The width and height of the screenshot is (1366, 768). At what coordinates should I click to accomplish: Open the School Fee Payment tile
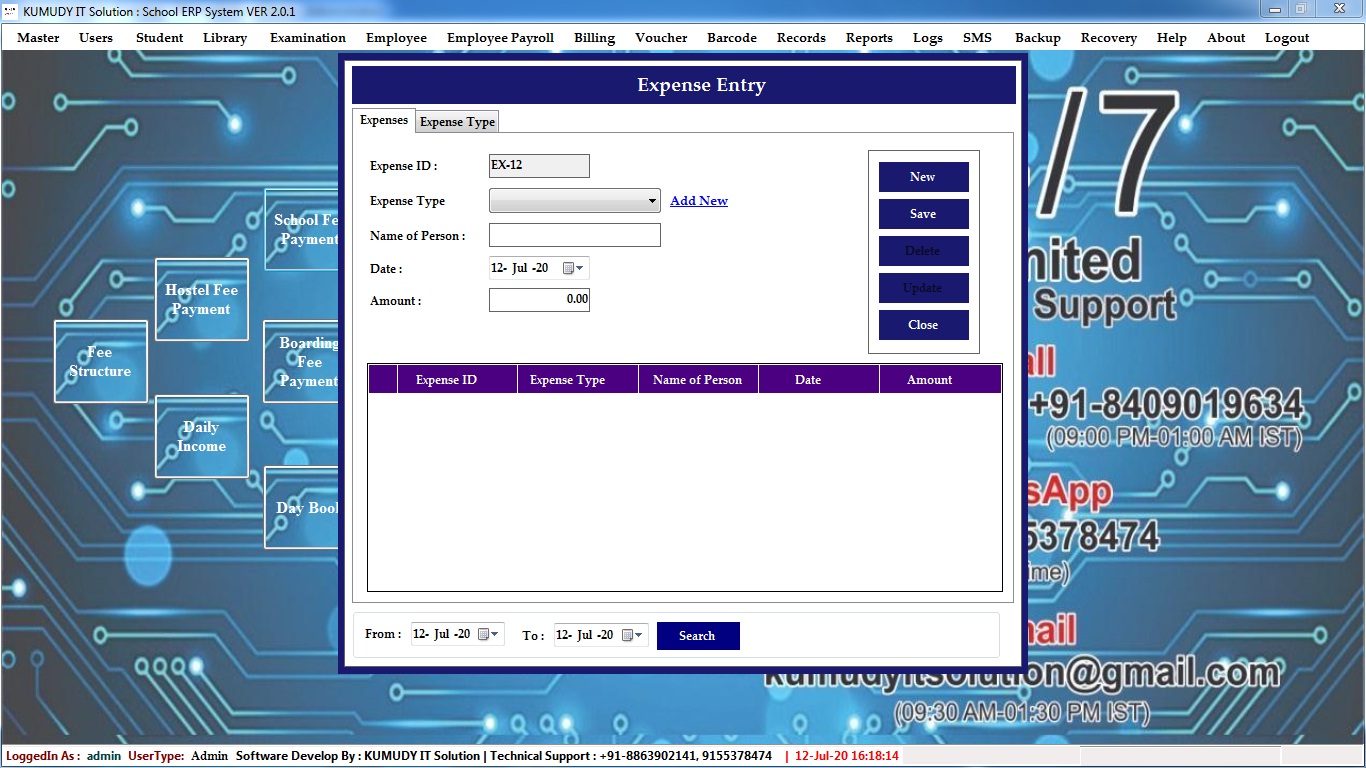coord(302,230)
